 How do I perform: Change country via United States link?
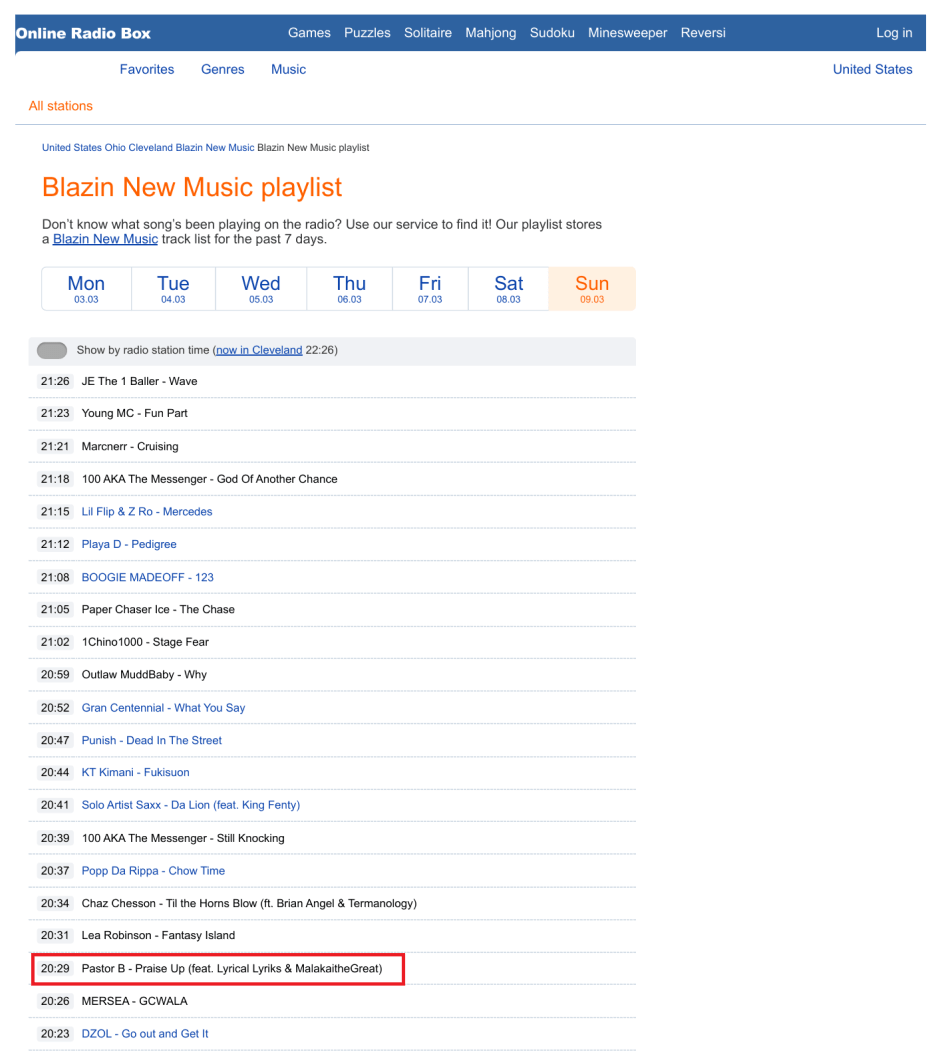click(x=872, y=69)
